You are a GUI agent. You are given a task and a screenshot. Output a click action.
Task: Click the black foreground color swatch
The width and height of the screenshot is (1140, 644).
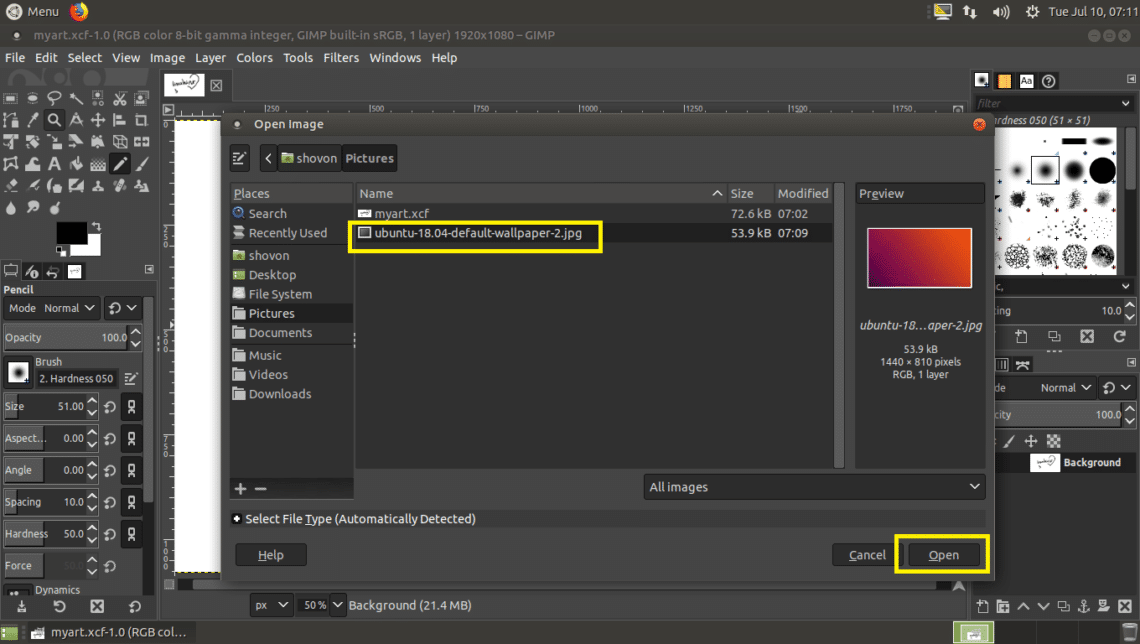[x=70, y=234]
